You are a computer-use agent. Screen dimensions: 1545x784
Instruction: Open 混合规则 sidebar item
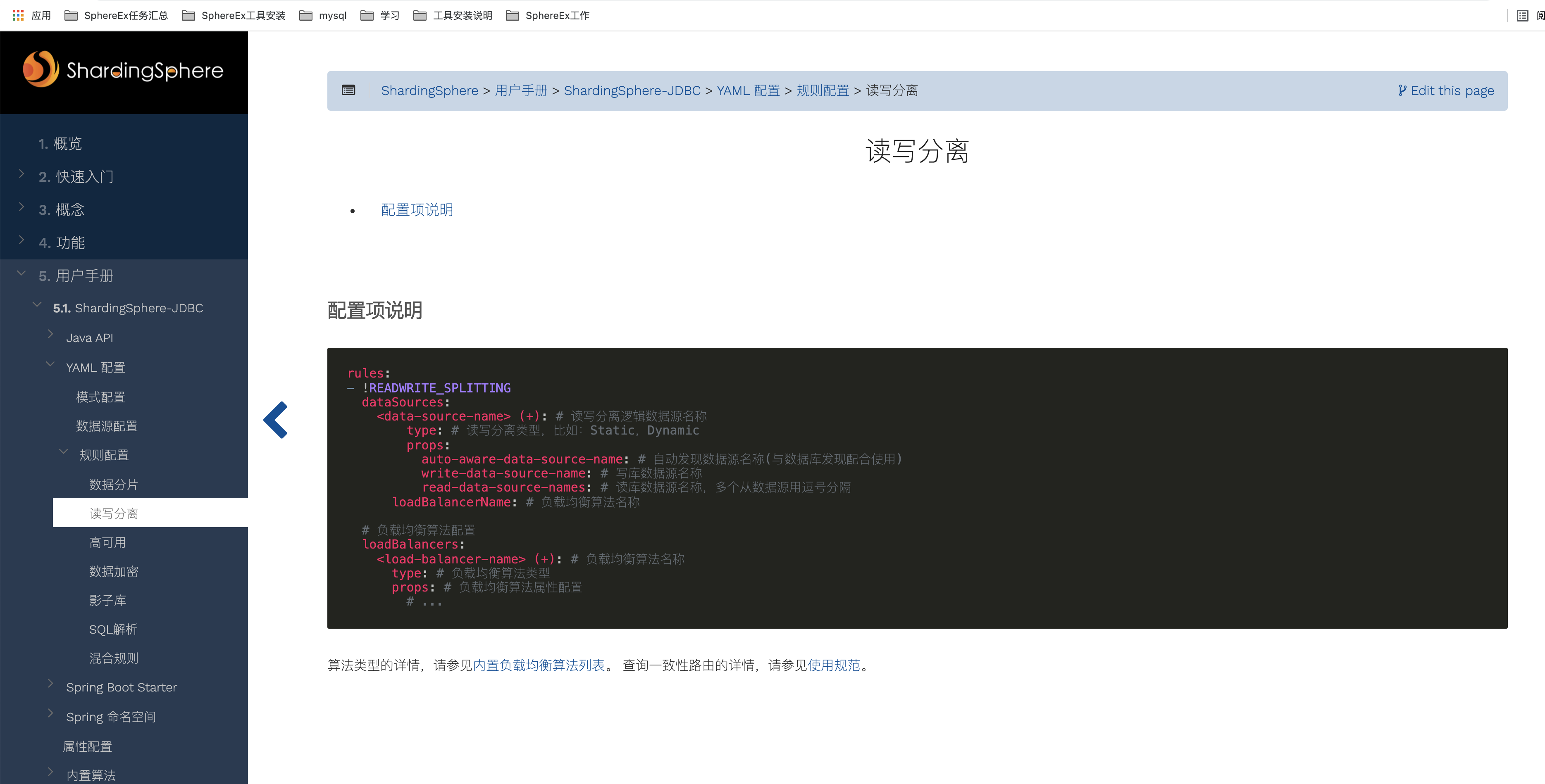point(113,658)
